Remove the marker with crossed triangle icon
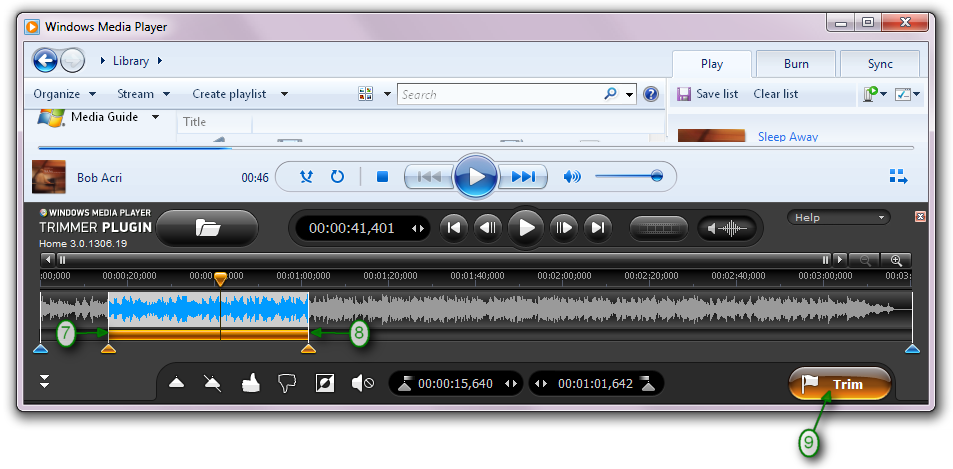The height and width of the screenshot is (469, 953). tap(213, 383)
